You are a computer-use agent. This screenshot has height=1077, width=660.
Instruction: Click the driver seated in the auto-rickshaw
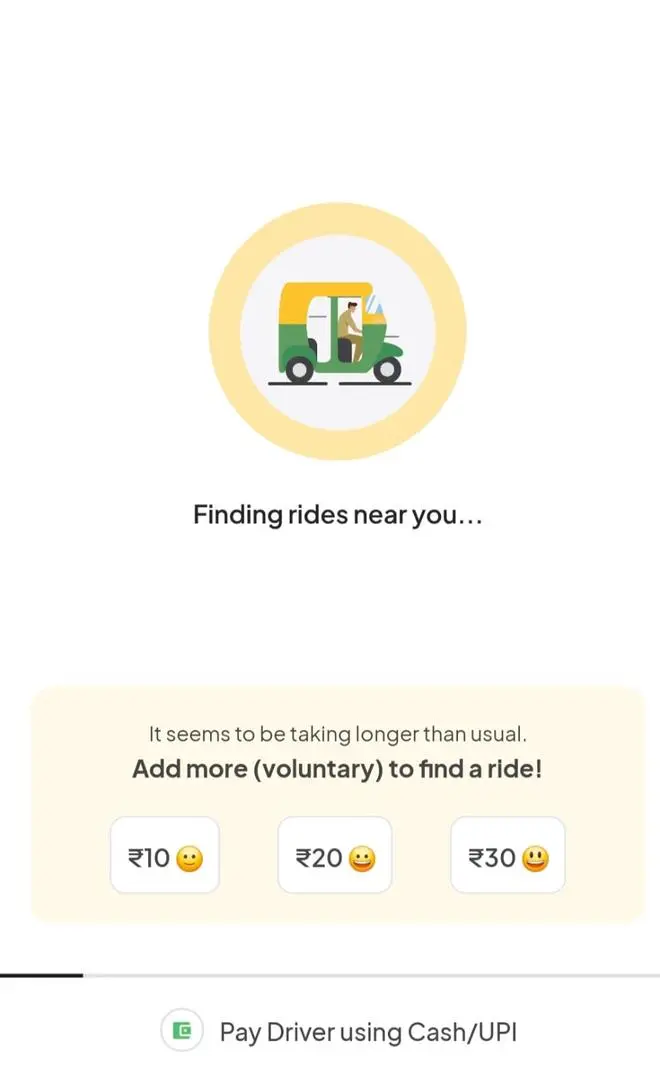coord(350,331)
